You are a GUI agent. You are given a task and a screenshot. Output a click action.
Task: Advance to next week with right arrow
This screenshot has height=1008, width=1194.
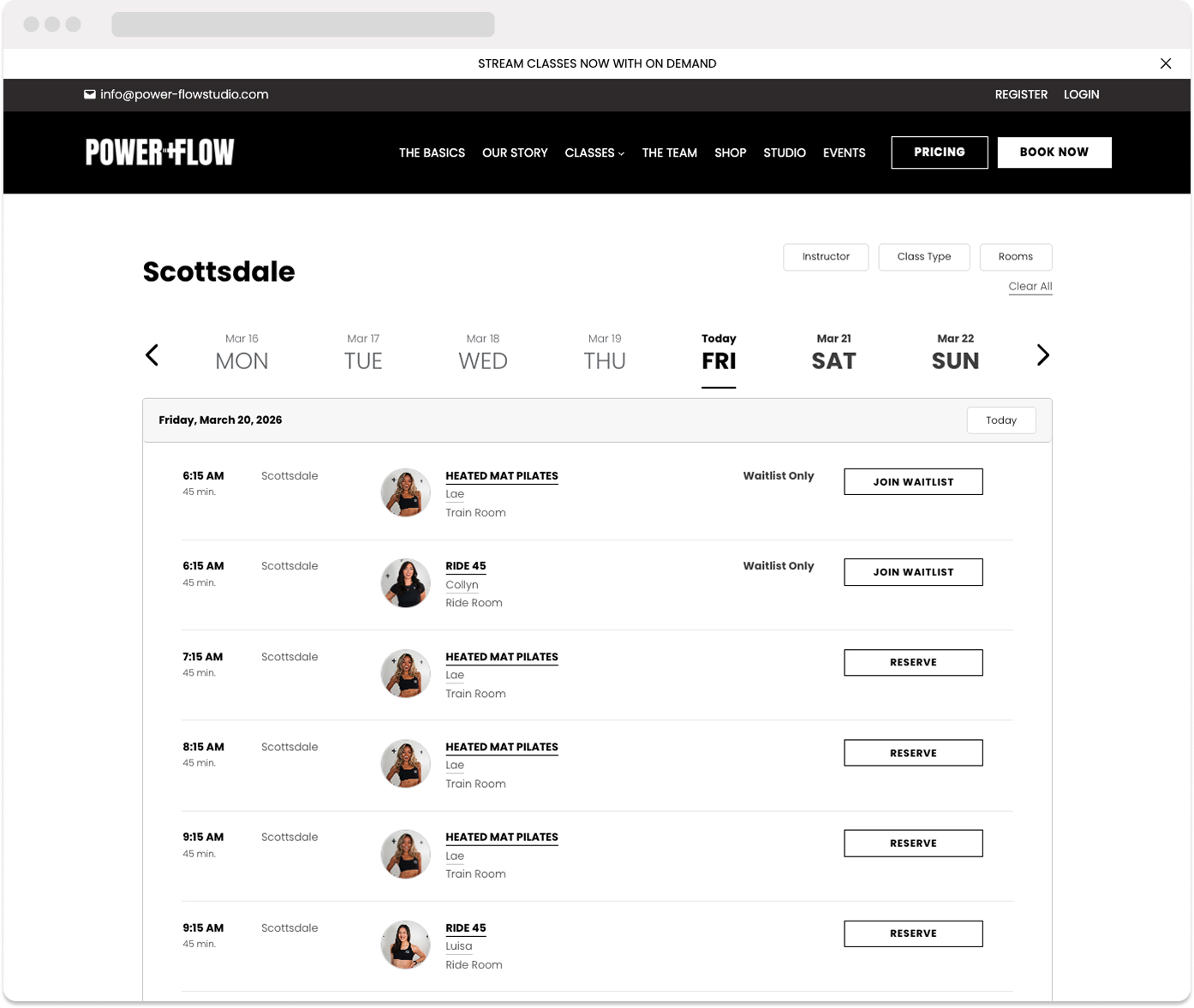tap(1042, 355)
